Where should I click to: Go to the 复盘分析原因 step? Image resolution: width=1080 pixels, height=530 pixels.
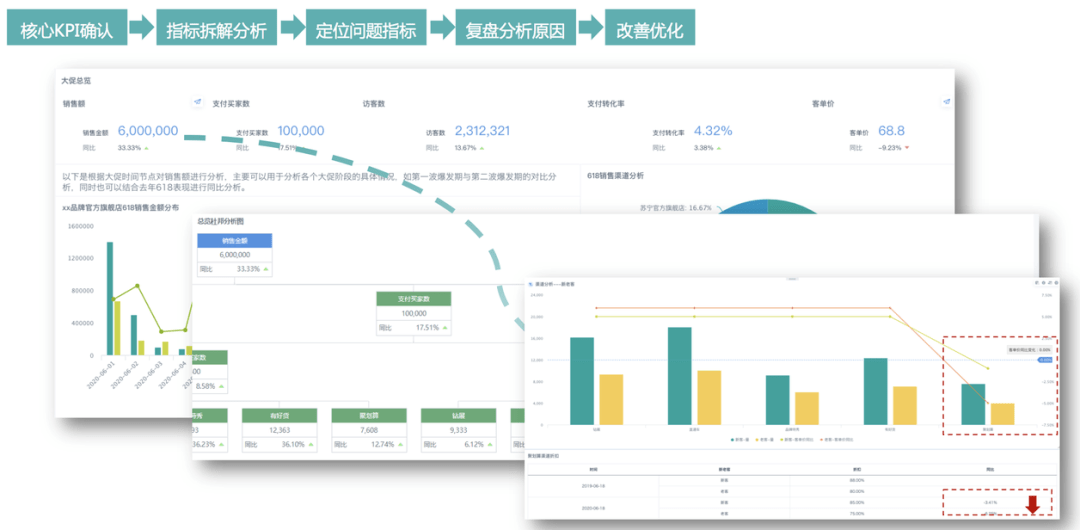(516, 30)
